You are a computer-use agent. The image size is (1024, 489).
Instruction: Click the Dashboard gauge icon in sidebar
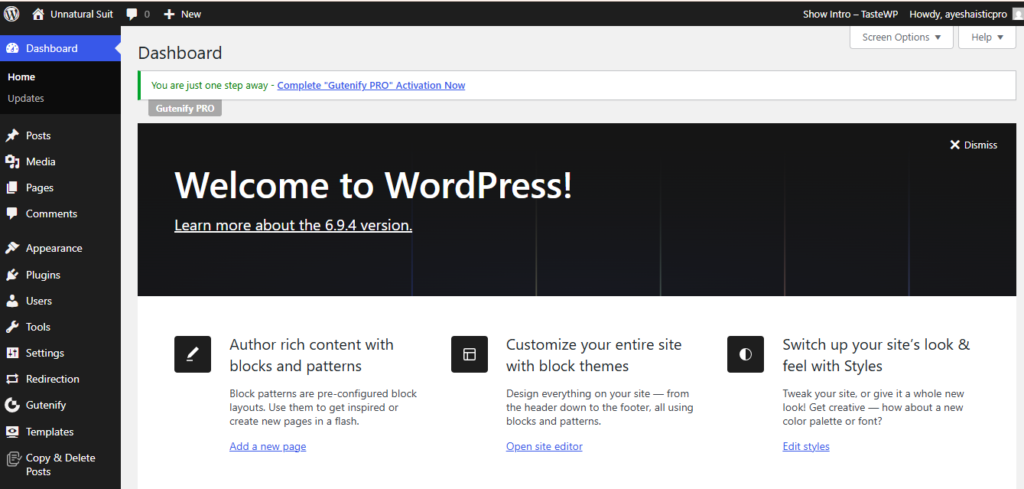coord(12,48)
